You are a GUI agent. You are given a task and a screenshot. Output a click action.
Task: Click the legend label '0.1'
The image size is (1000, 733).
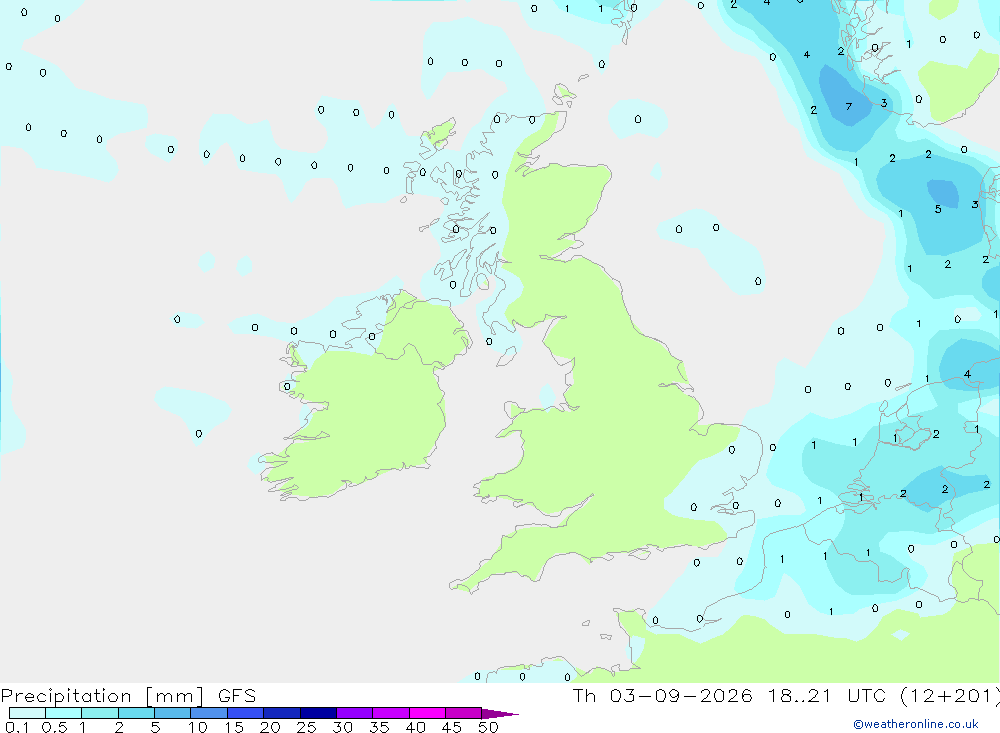coord(17,727)
